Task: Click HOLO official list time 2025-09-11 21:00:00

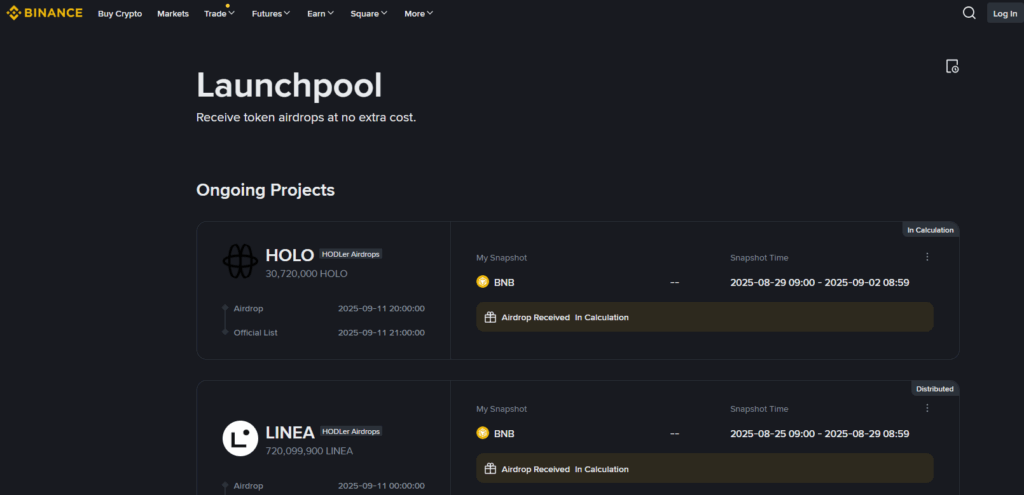Action: (x=381, y=332)
